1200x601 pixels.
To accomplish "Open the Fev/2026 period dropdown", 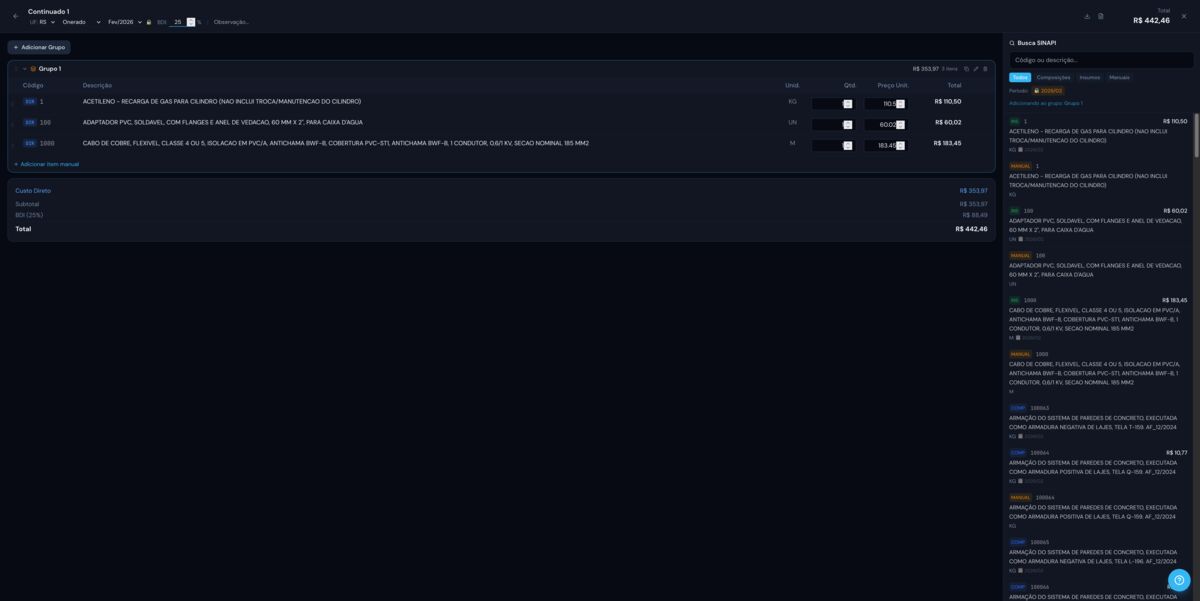I will click(124, 22).
